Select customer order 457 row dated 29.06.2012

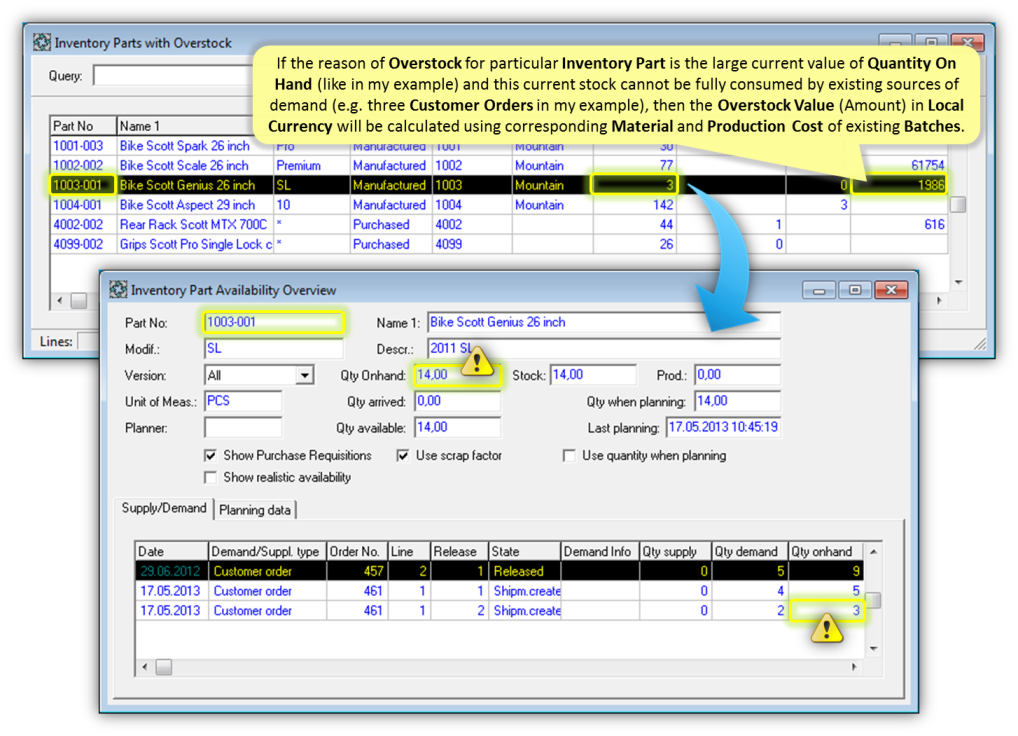click(x=499, y=571)
